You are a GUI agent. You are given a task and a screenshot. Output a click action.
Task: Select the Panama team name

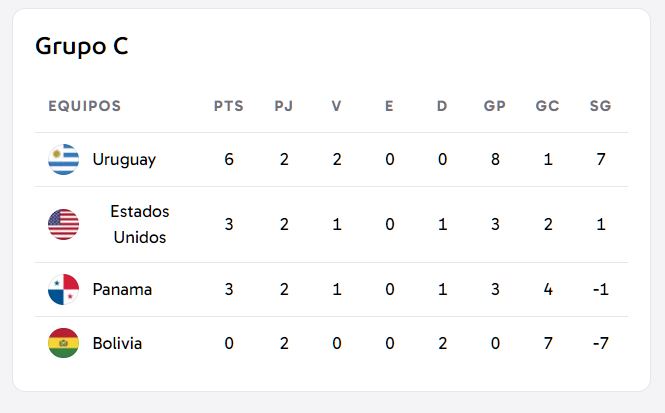tap(122, 289)
